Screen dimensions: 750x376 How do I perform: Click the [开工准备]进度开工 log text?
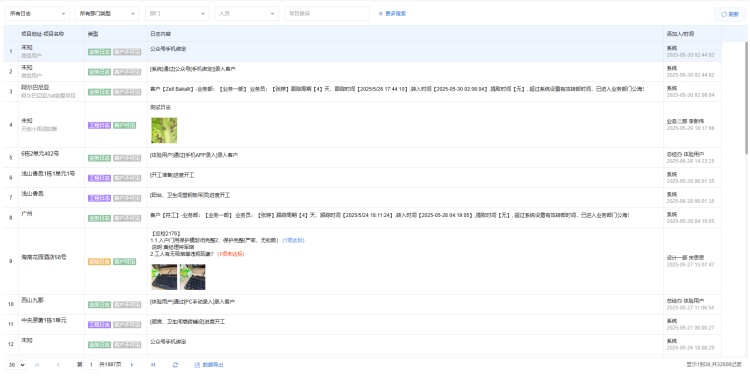tap(172, 176)
